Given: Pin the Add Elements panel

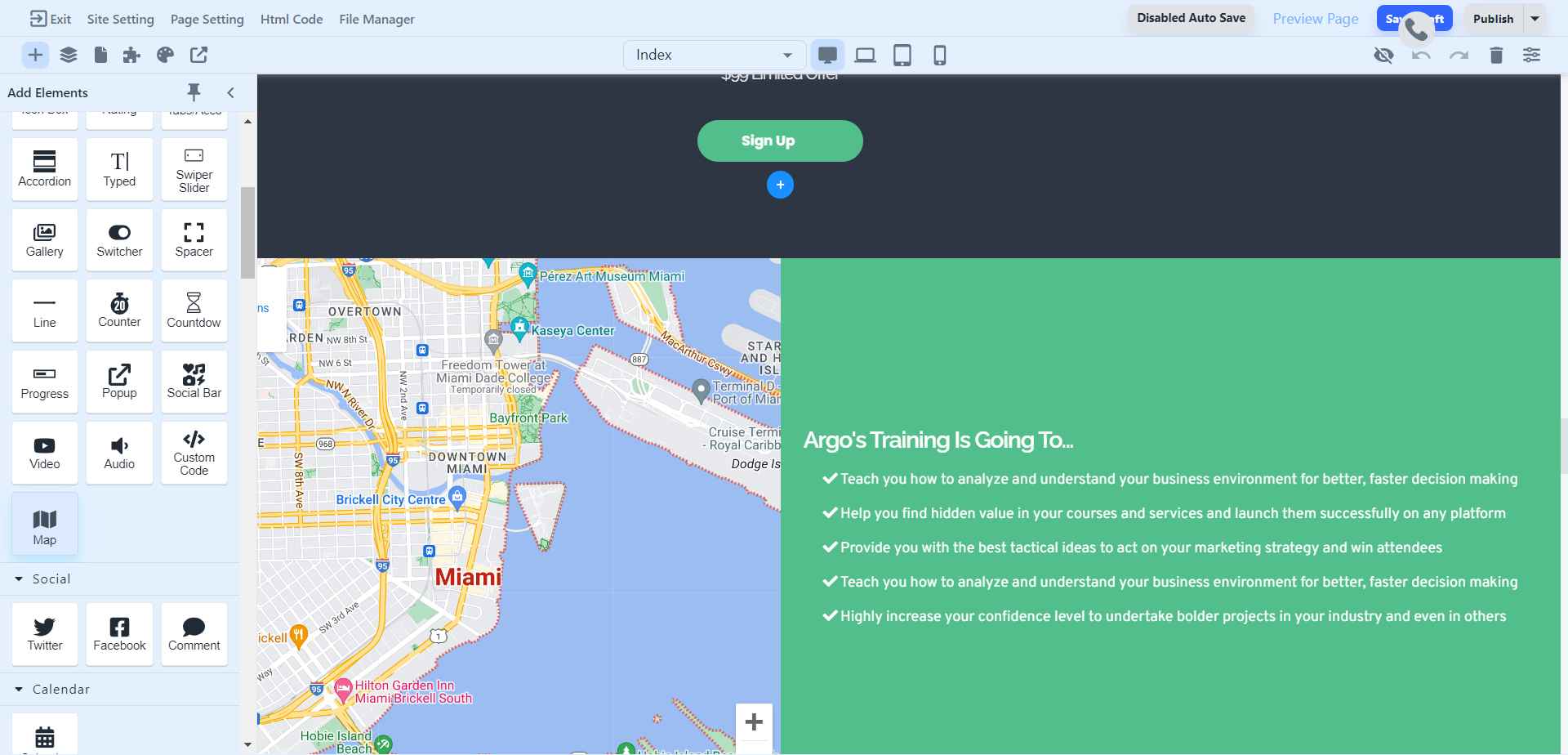Looking at the screenshot, I should (194, 92).
